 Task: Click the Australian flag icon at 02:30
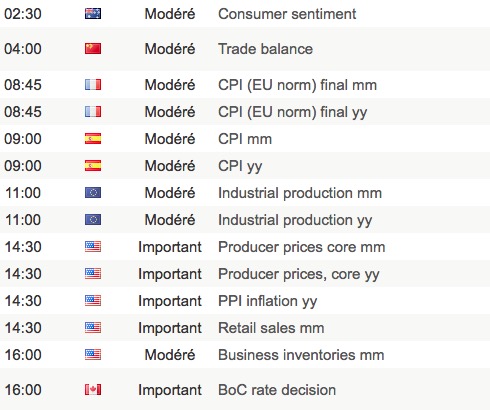(93, 14)
